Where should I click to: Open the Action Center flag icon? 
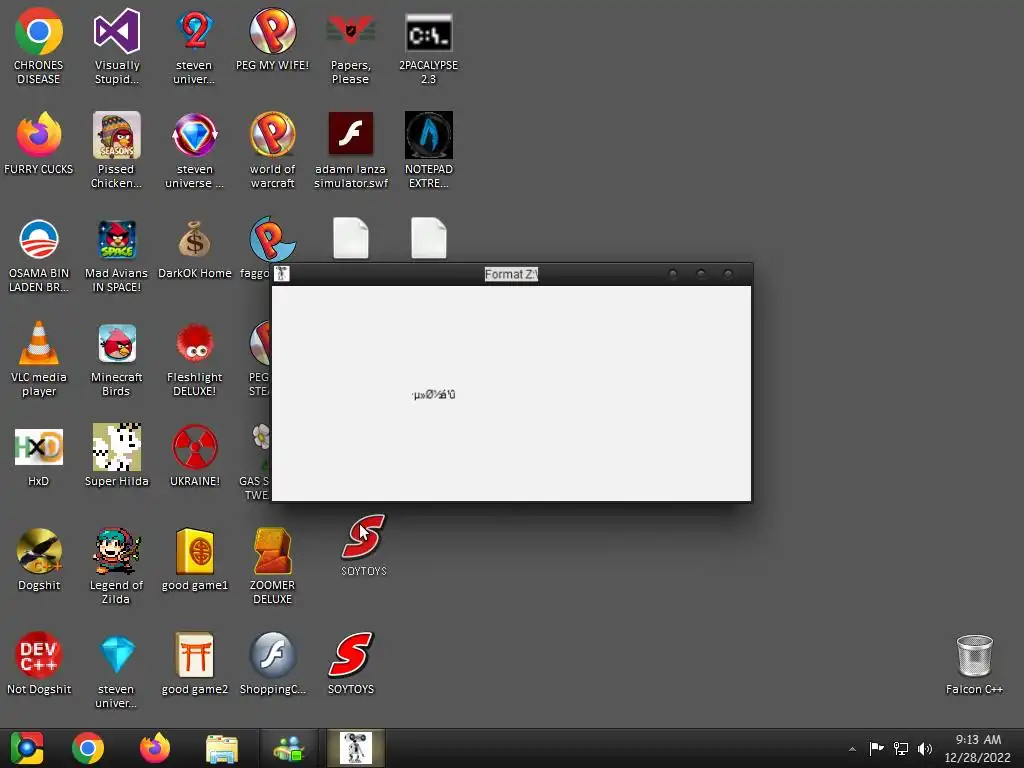click(x=876, y=748)
